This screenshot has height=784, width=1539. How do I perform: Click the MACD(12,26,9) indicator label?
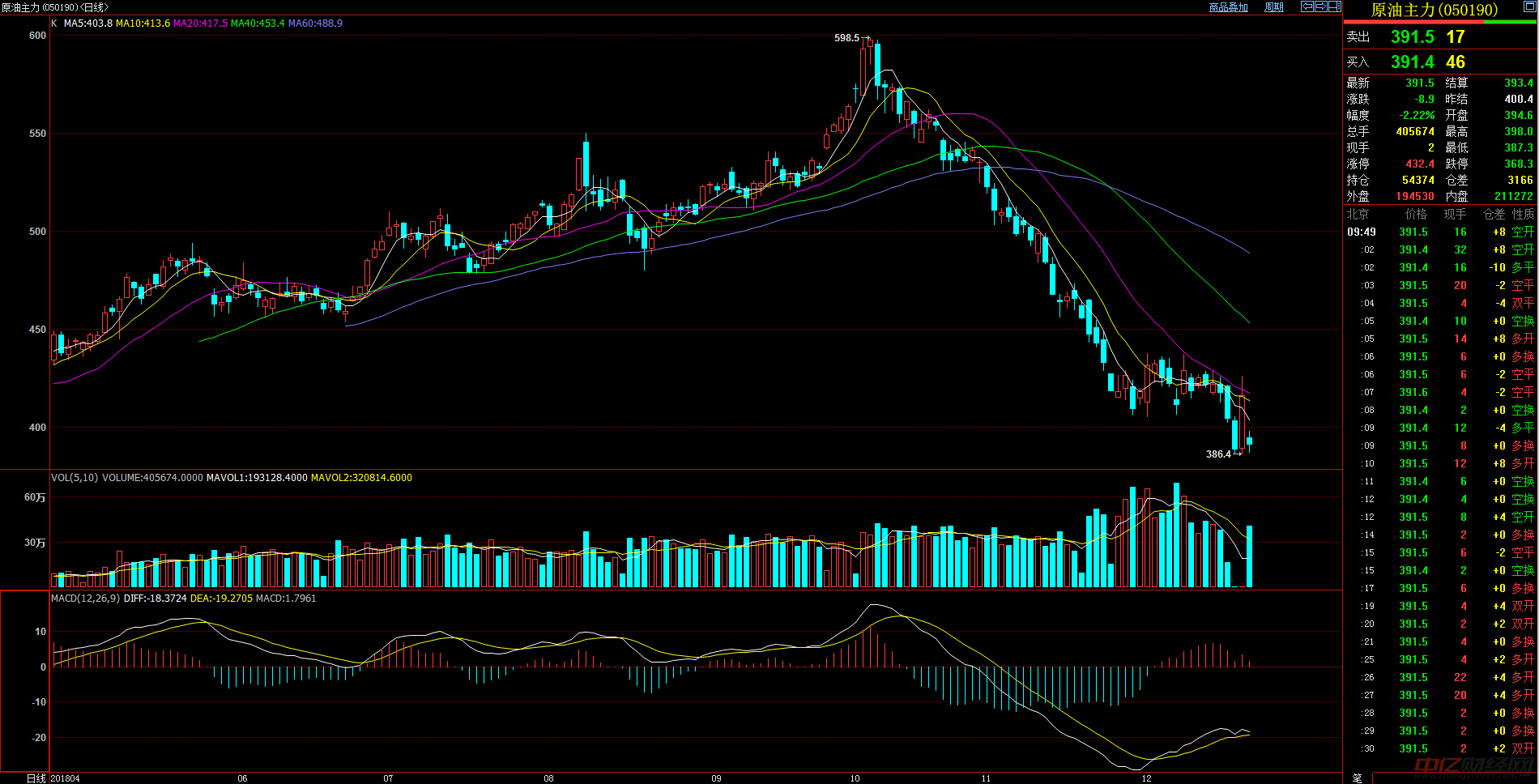click(85, 599)
